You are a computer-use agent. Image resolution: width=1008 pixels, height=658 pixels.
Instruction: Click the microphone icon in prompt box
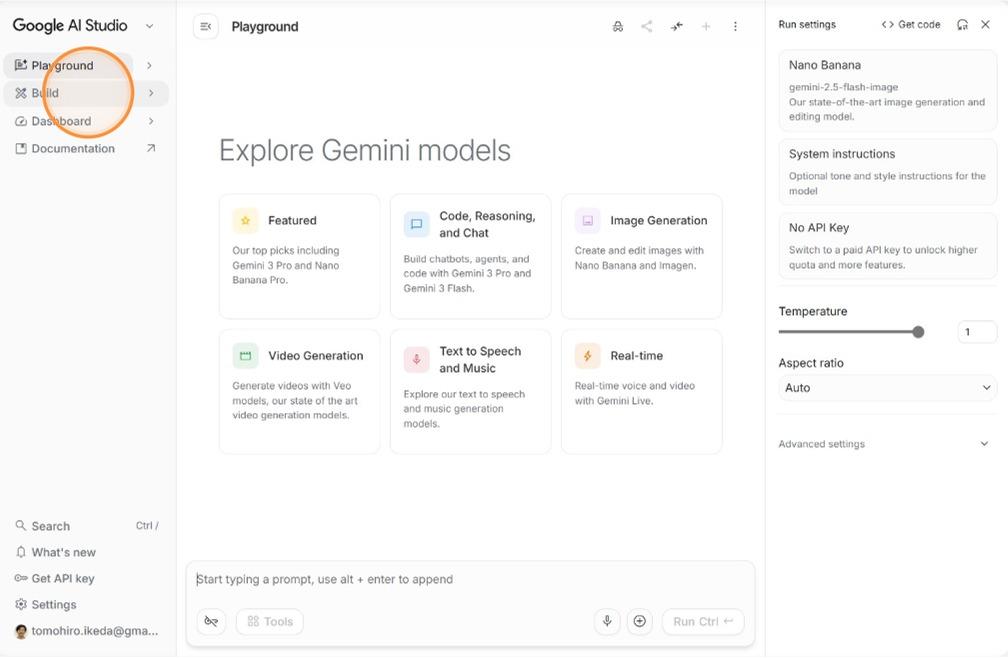607,621
